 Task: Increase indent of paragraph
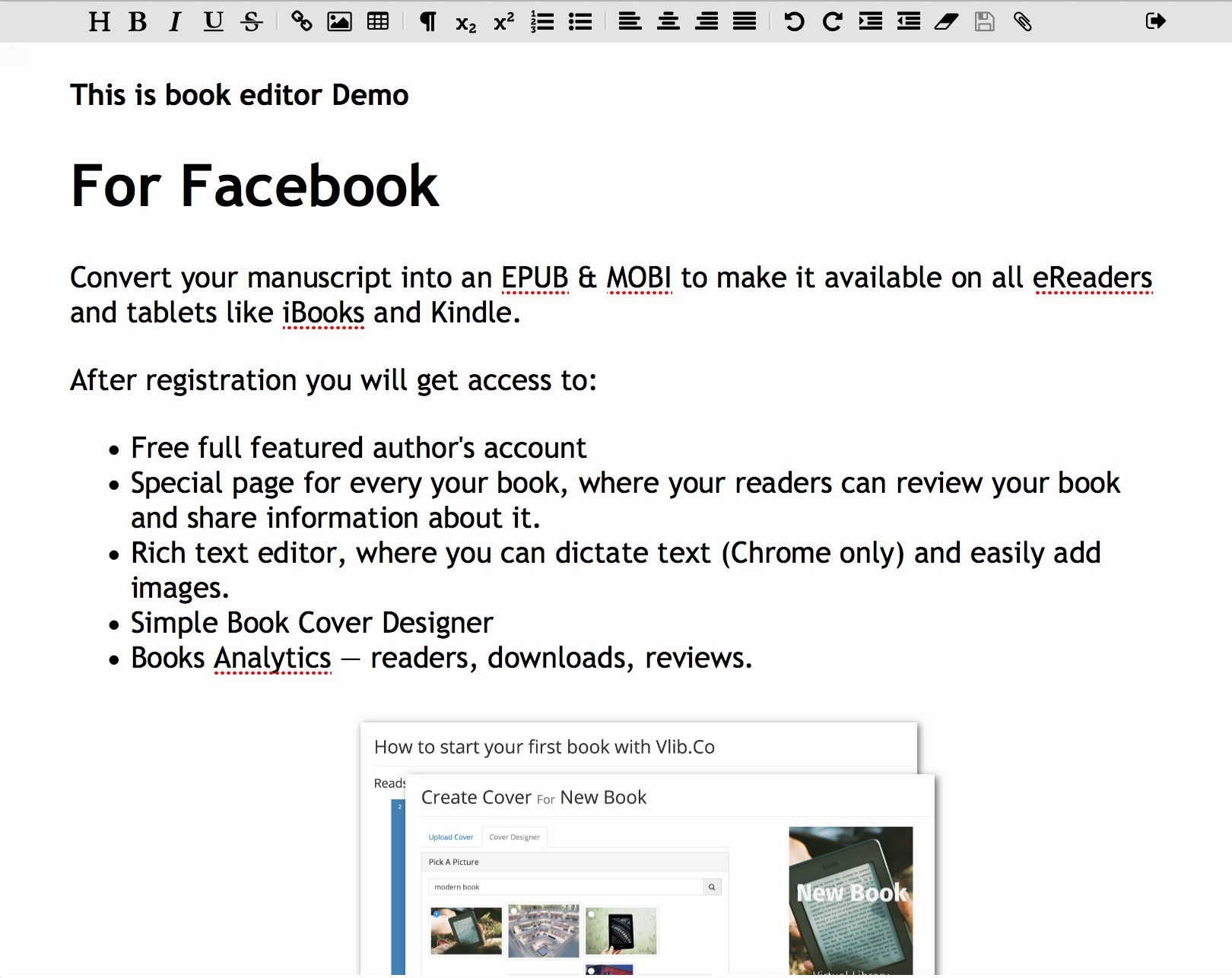tap(871, 21)
